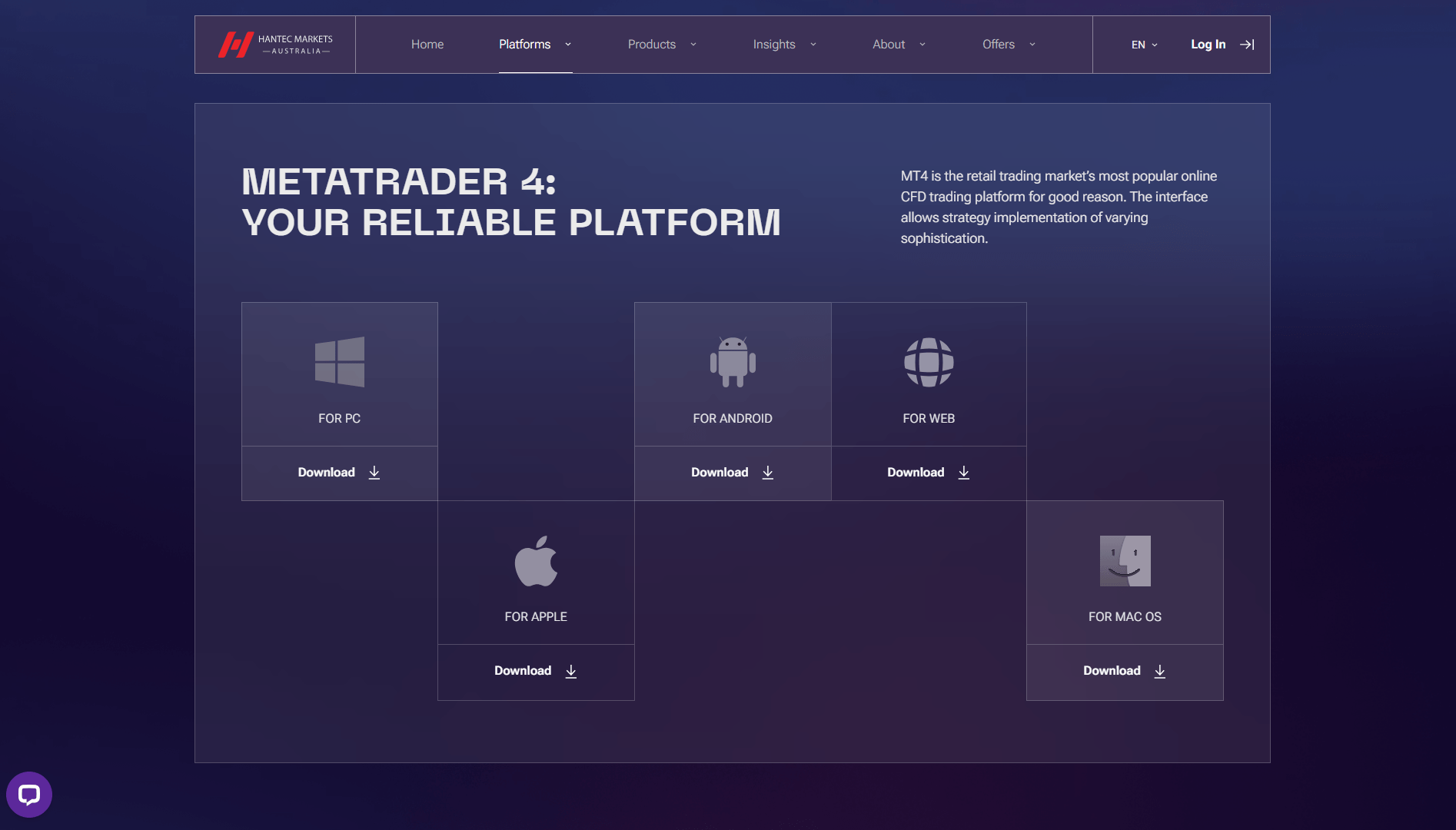The height and width of the screenshot is (830, 1456).
Task: Click the FOR MAC OS label
Action: click(1125, 617)
